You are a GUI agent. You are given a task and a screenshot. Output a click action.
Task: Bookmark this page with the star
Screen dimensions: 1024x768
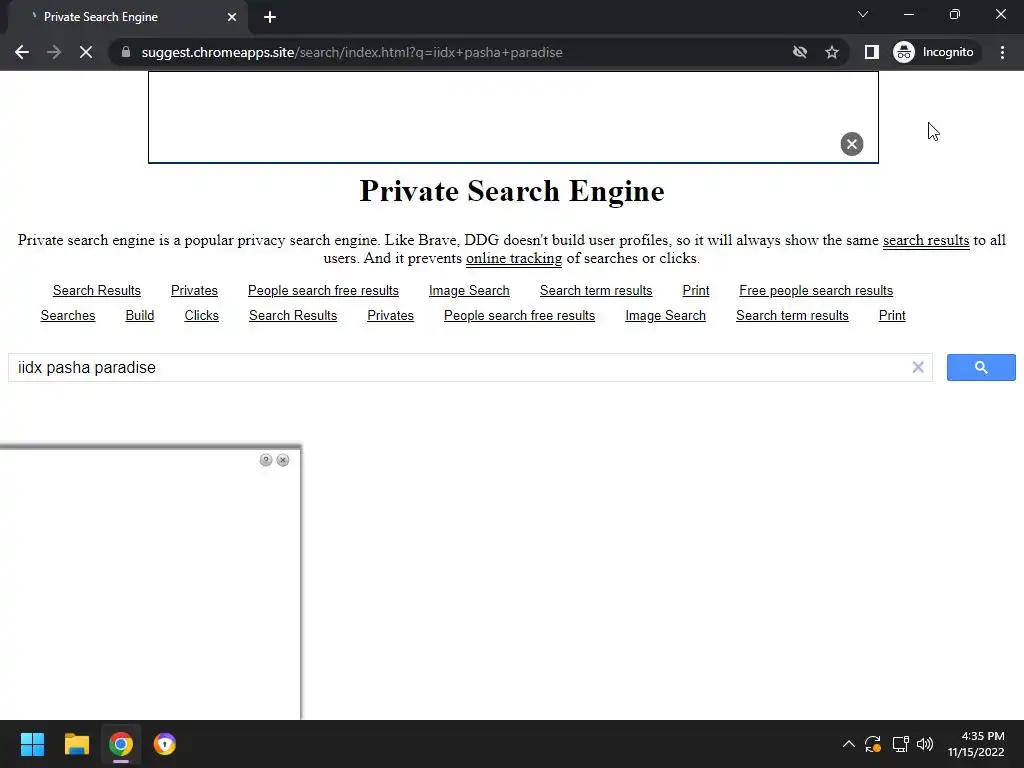tap(831, 52)
